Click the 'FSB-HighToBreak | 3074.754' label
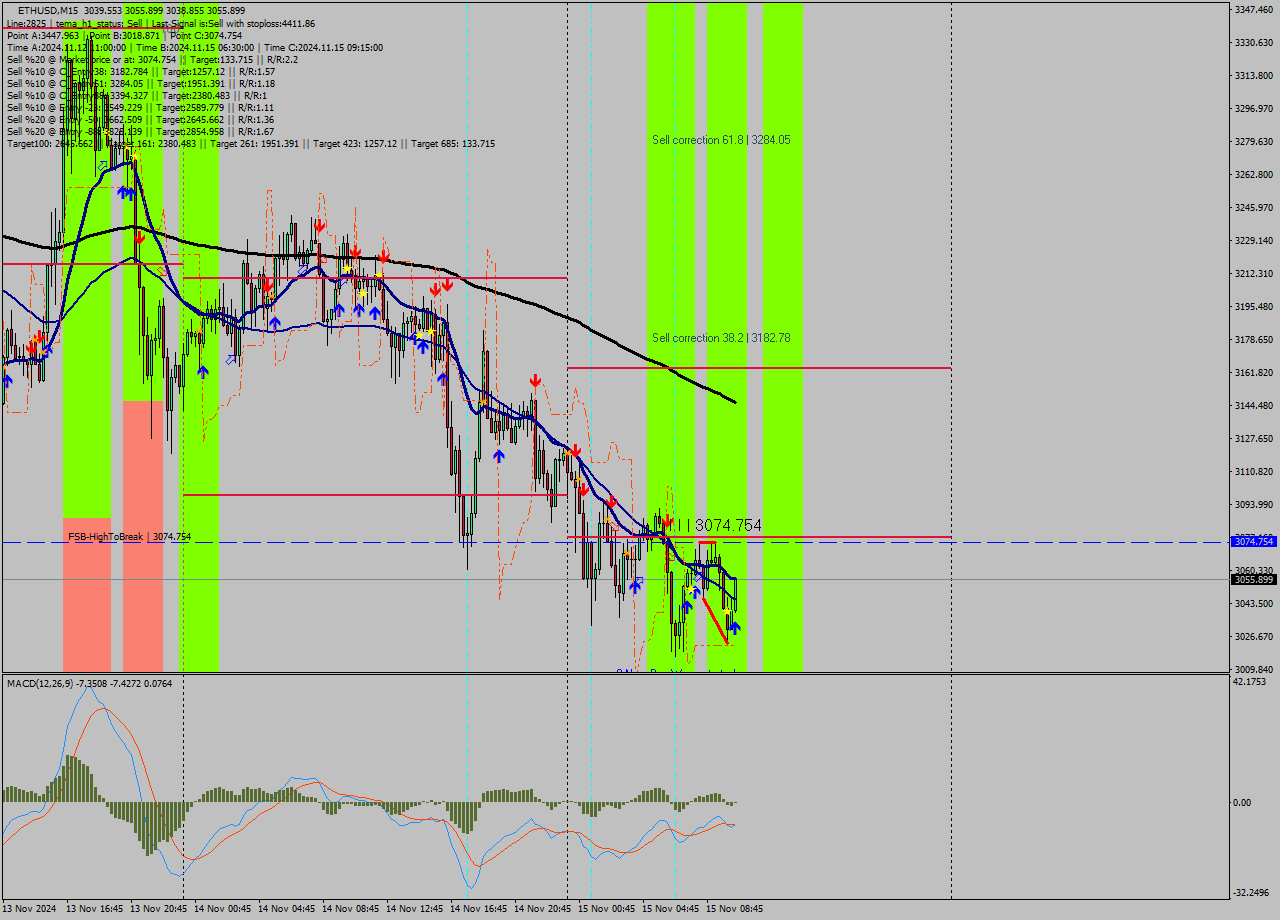Viewport: 1280px width, 920px height. pyautogui.click(x=129, y=537)
